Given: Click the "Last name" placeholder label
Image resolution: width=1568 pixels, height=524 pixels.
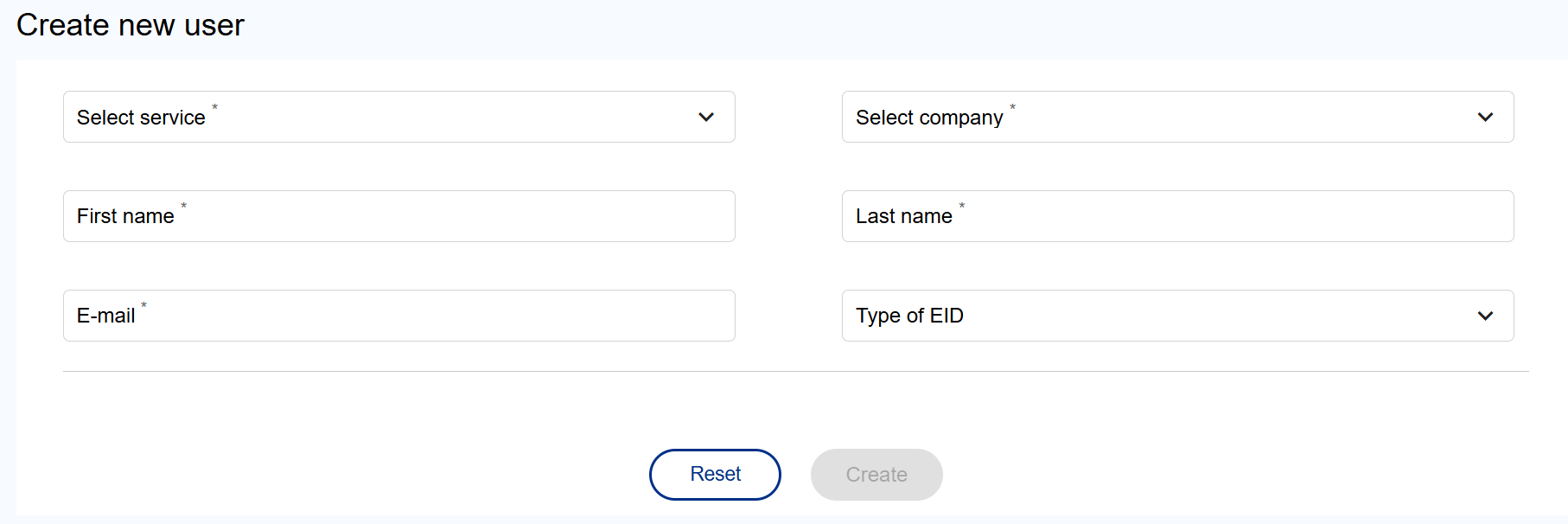Looking at the screenshot, I should point(903,216).
